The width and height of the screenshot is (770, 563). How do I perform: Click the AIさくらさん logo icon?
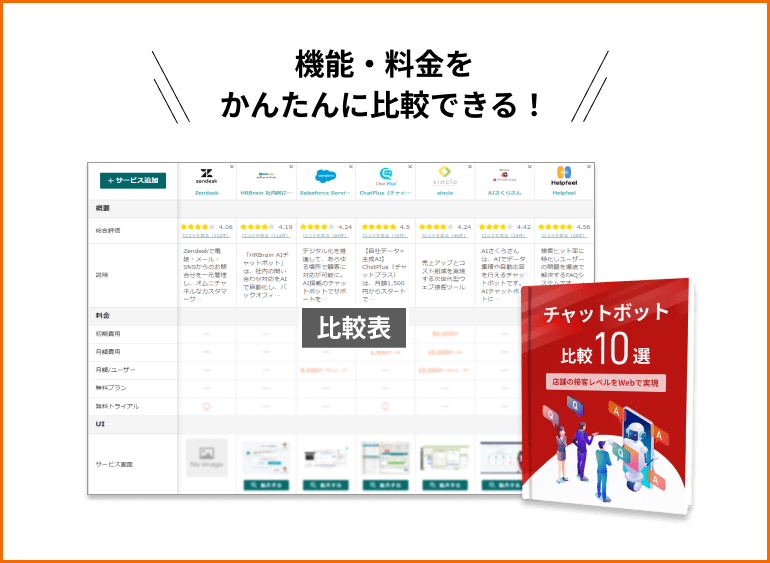(x=504, y=175)
